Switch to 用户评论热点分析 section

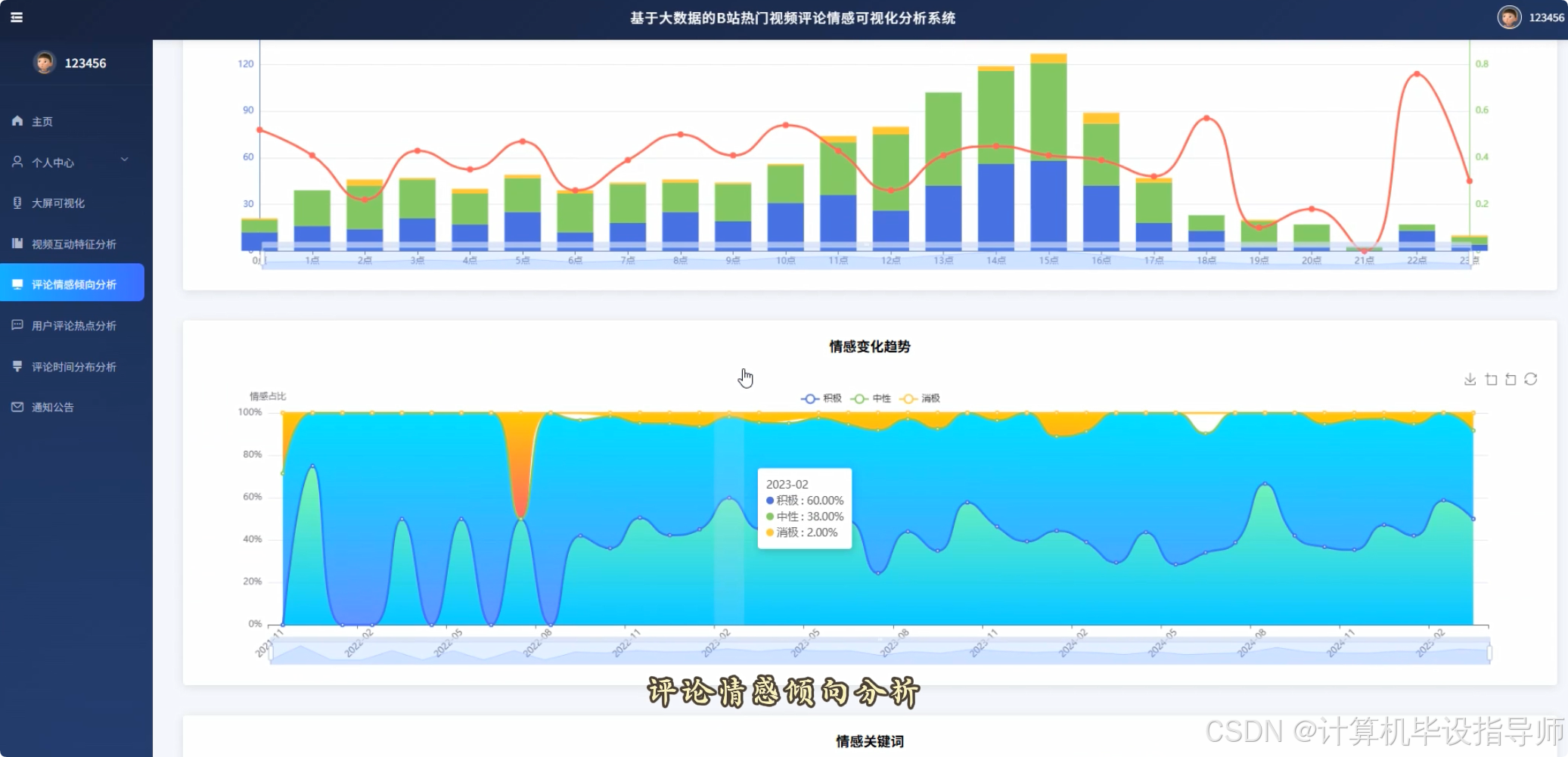[73, 325]
